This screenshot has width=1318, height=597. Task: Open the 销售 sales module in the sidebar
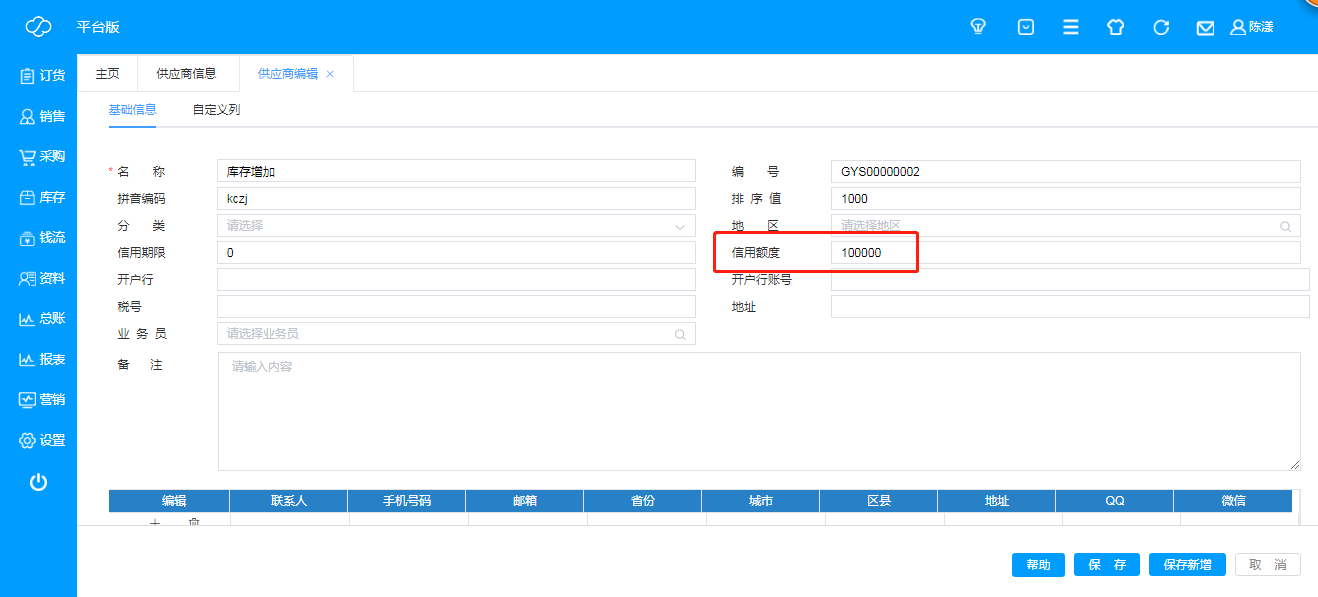[x=41, y=116]
